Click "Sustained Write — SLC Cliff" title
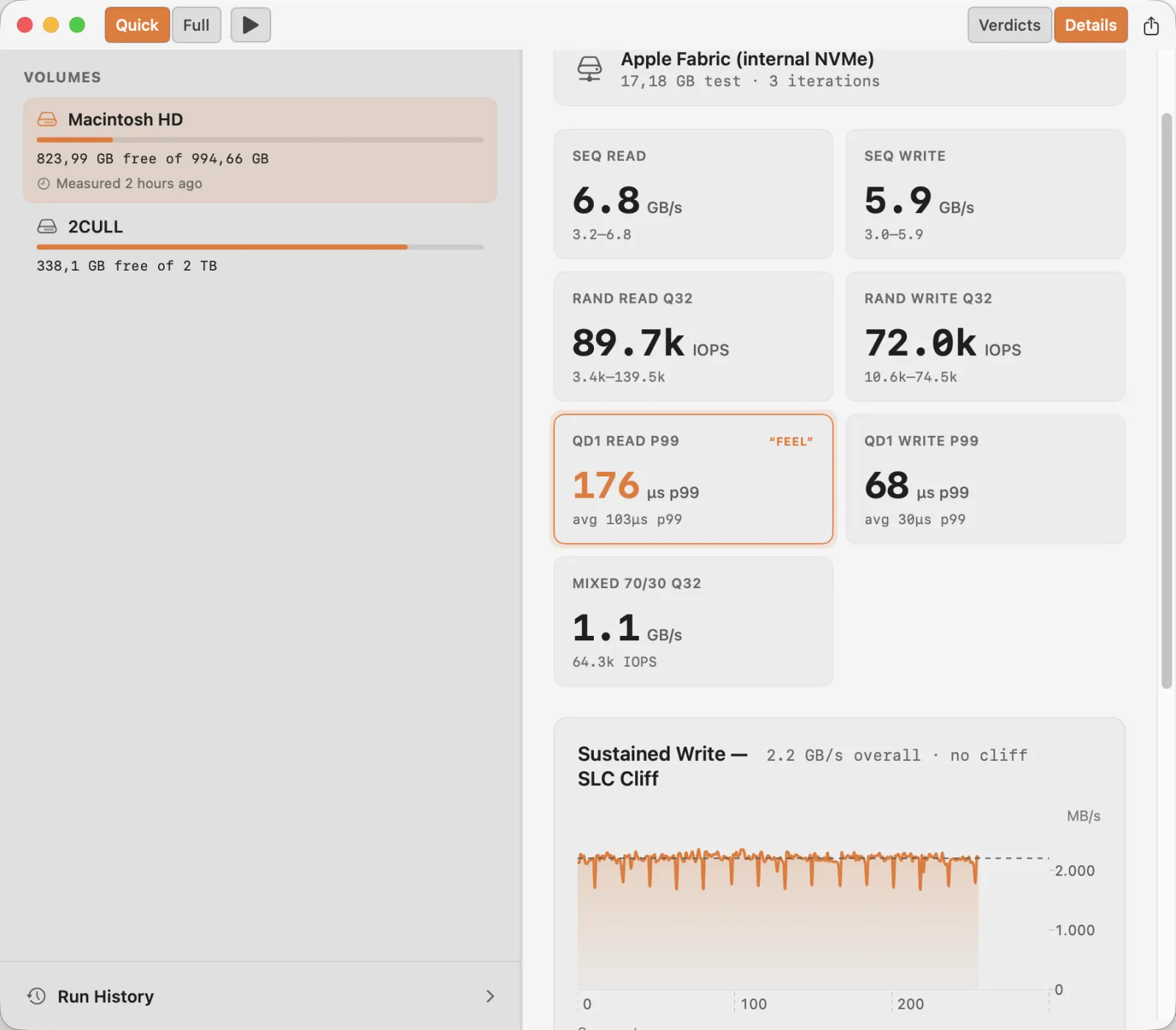1176x1030 pixels. 662,766
